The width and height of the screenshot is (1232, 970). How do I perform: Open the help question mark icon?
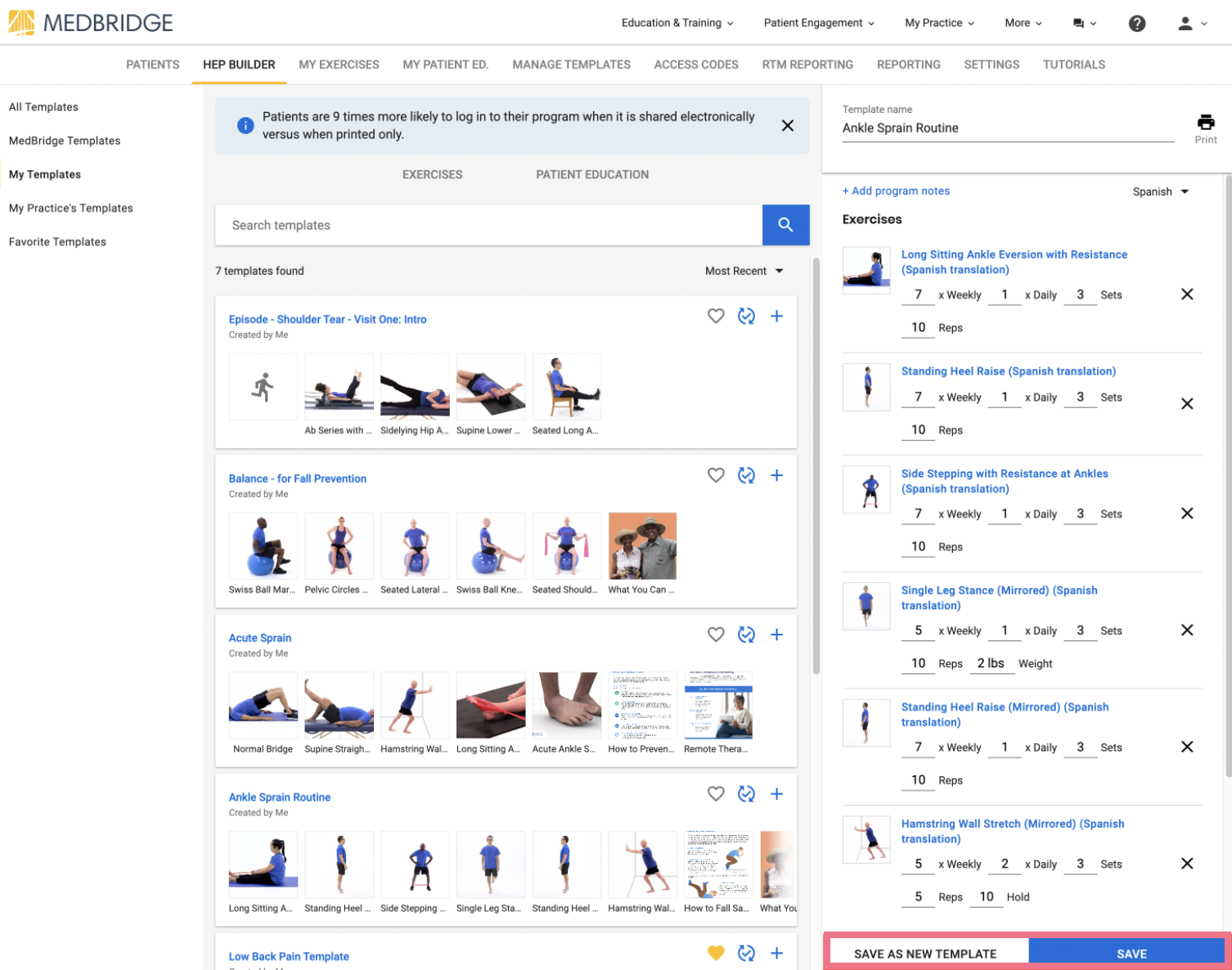point(1136,23)
